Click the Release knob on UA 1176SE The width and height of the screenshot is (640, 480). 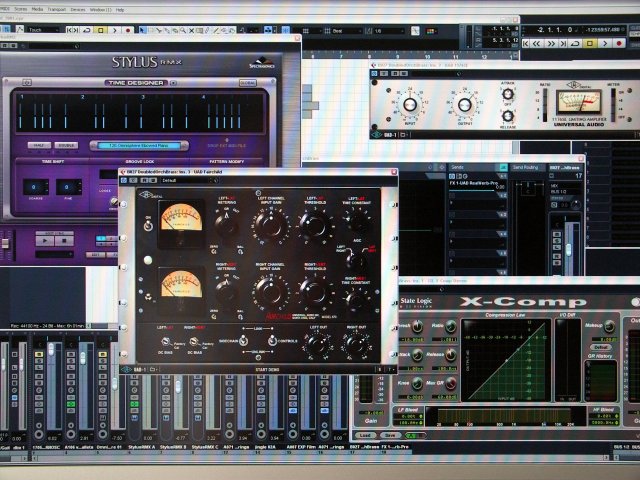click(x=507, y=116)
